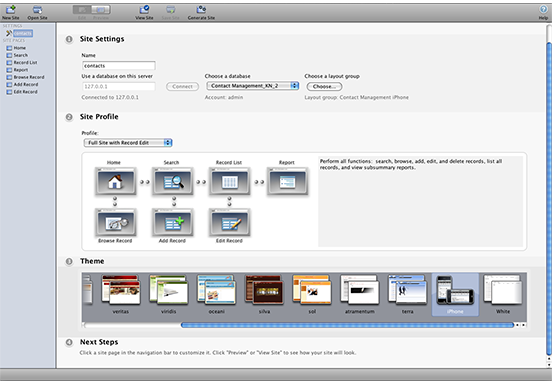The image size is (552, 384).
Task: Click the Choose... layout group button
Action: click(x=324, y=86)
